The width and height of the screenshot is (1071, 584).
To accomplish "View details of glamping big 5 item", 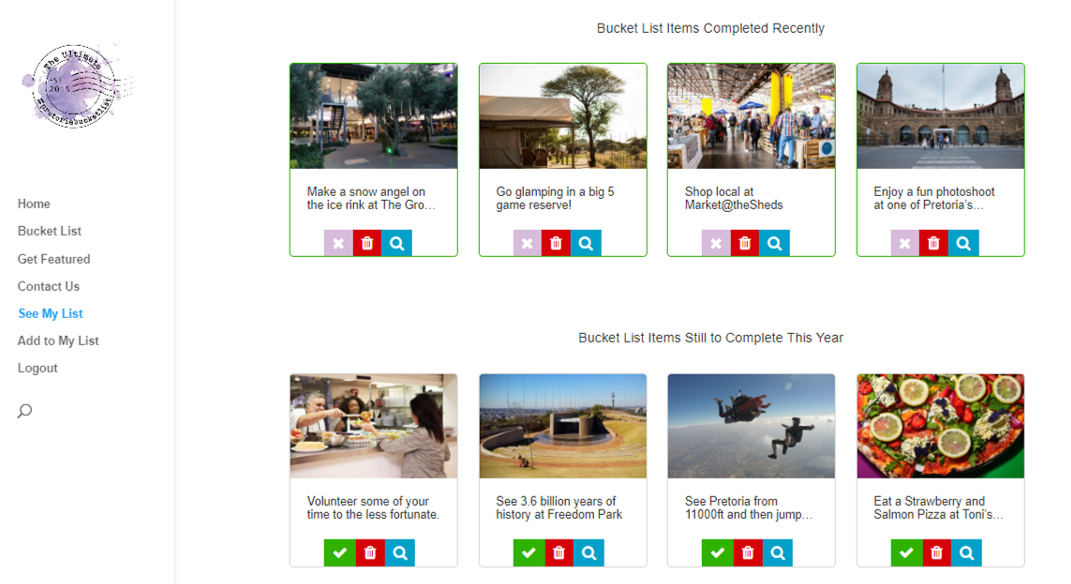I will [586, 243].
